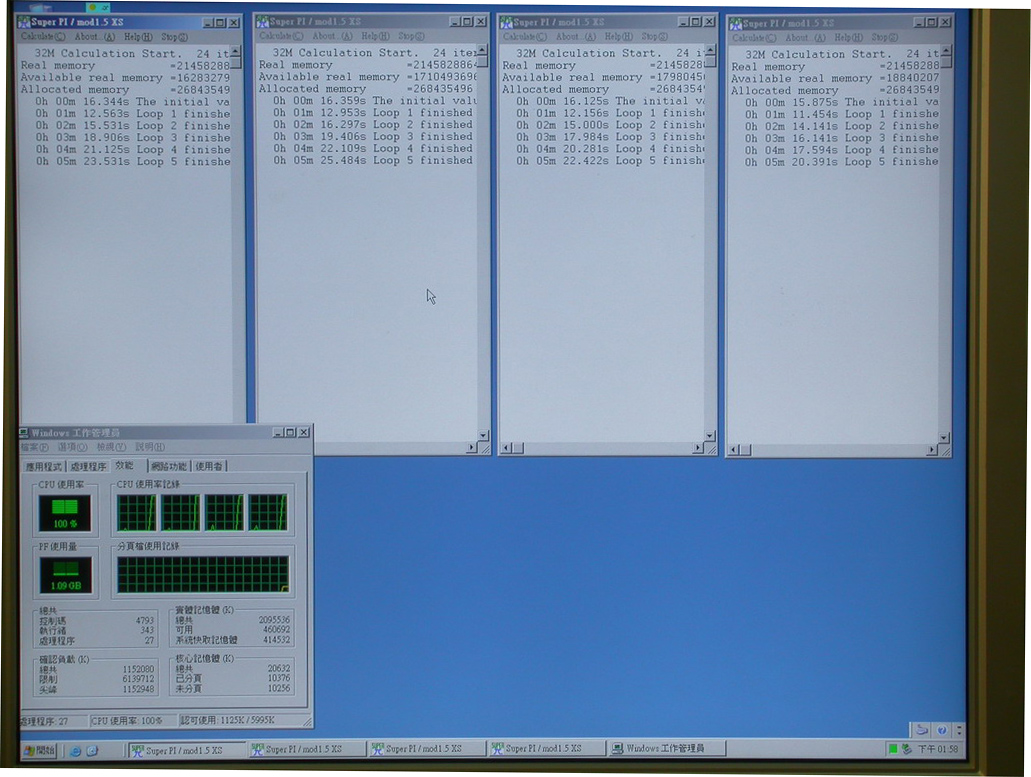Image resolution: width=1031 pixels, height=777 pixels.
Task: Open Calculate(C) menu in the 15.875s Super PI window
Action: click(x=754, y=38)
